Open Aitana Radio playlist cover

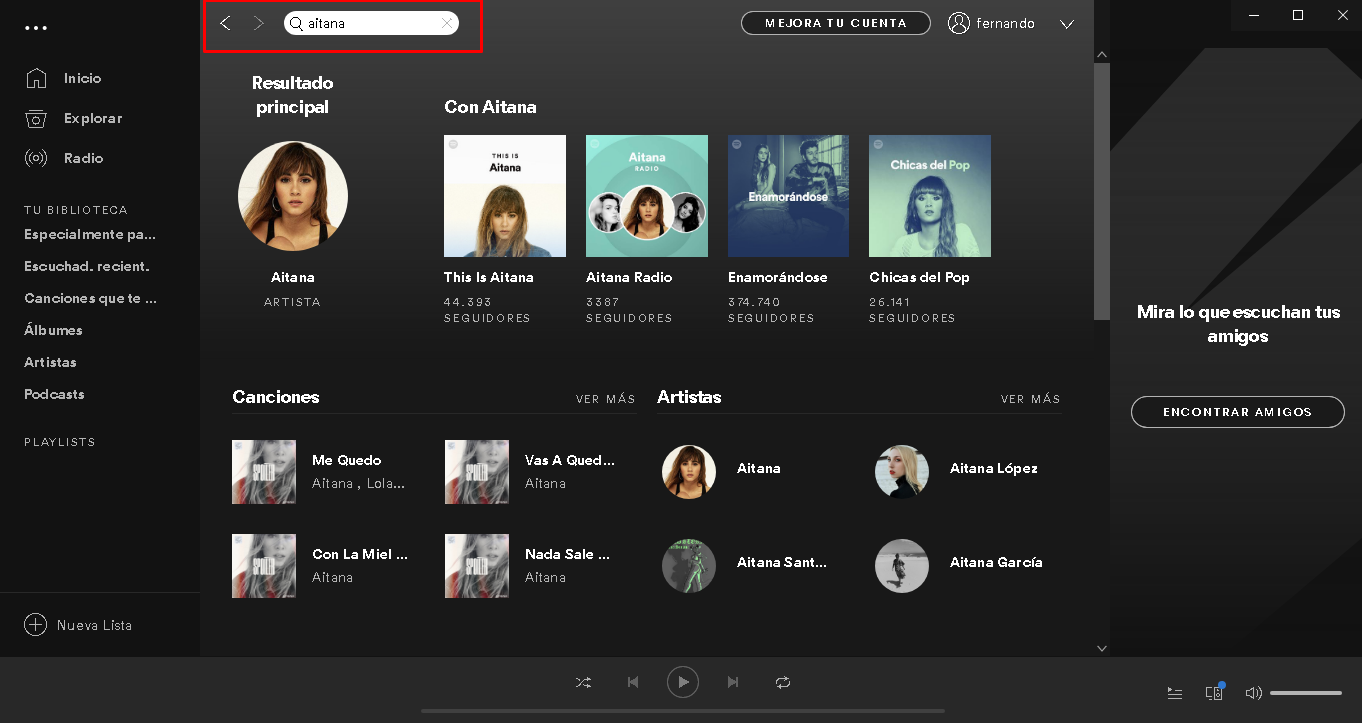[647, 196]
